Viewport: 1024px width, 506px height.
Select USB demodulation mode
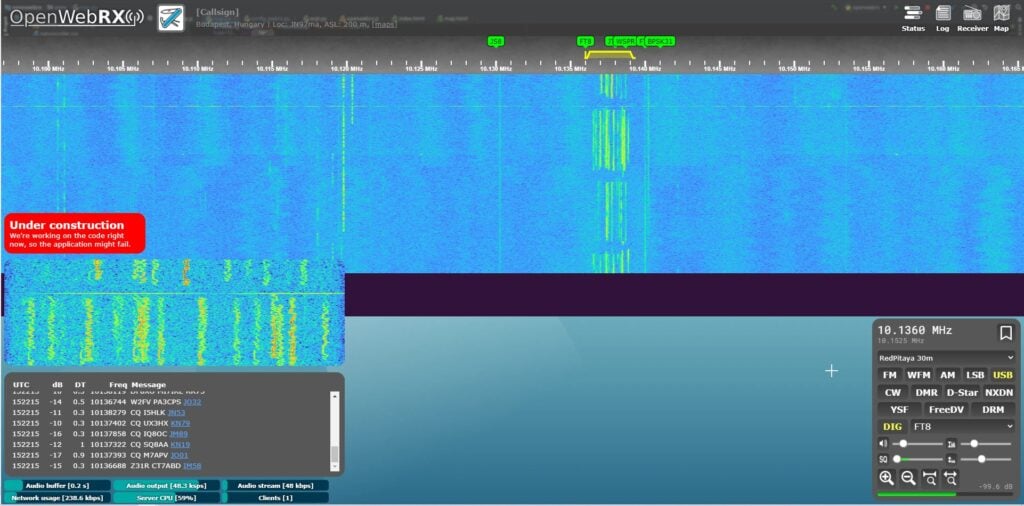coord(1002,375)
